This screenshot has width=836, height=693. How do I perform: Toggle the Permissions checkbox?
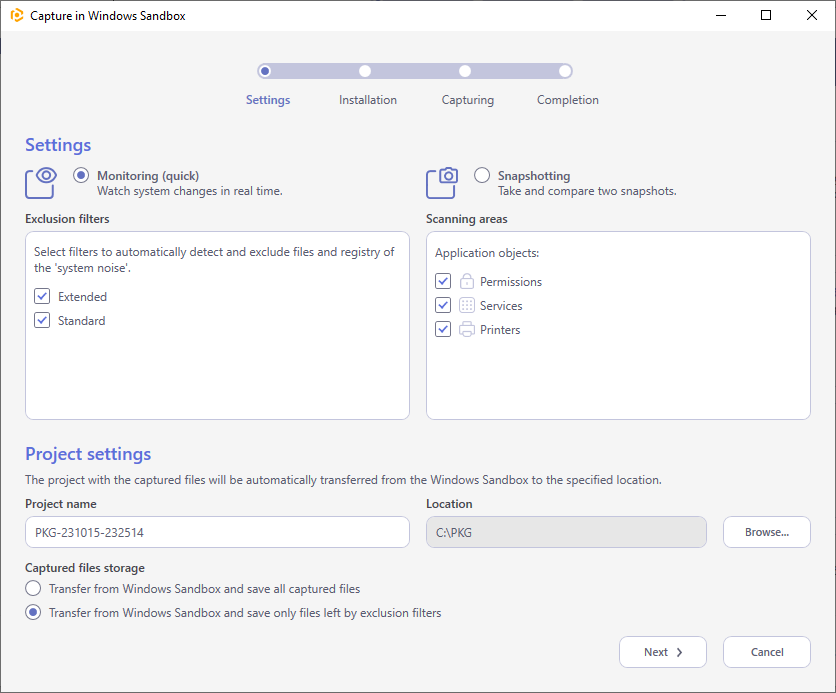click(x=443, y=281)
